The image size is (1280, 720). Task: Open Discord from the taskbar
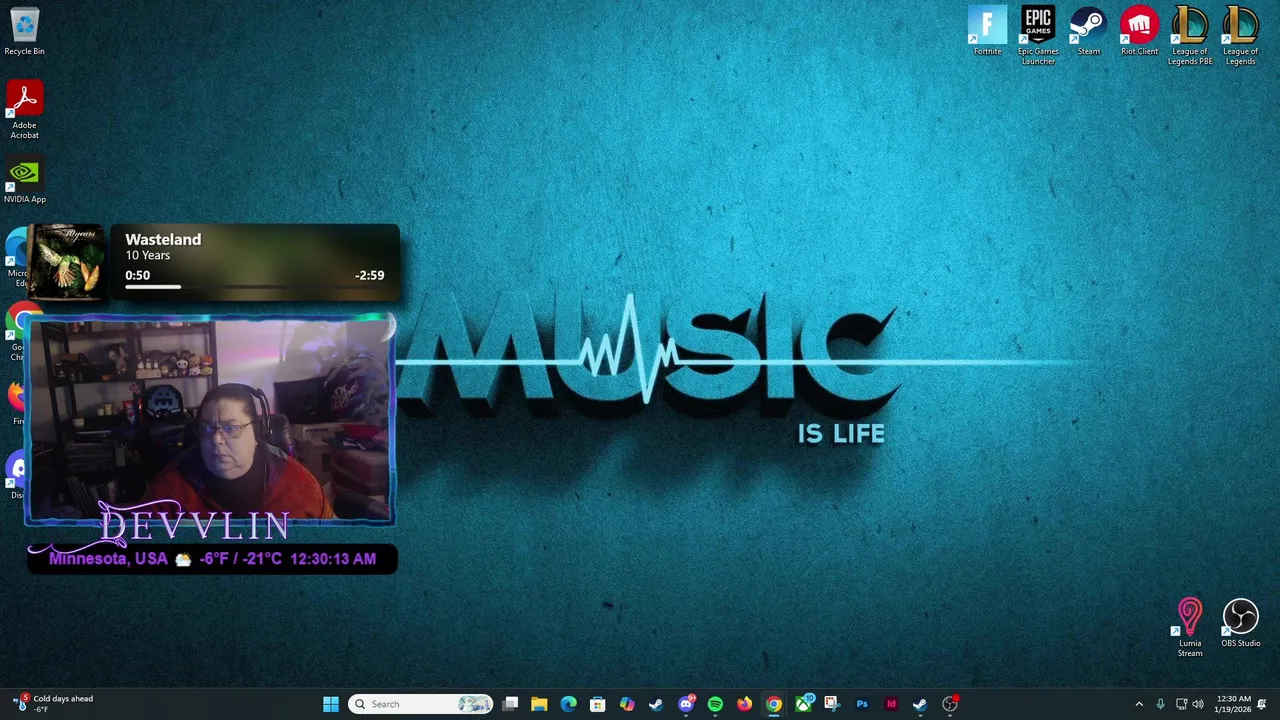point(686,704)
